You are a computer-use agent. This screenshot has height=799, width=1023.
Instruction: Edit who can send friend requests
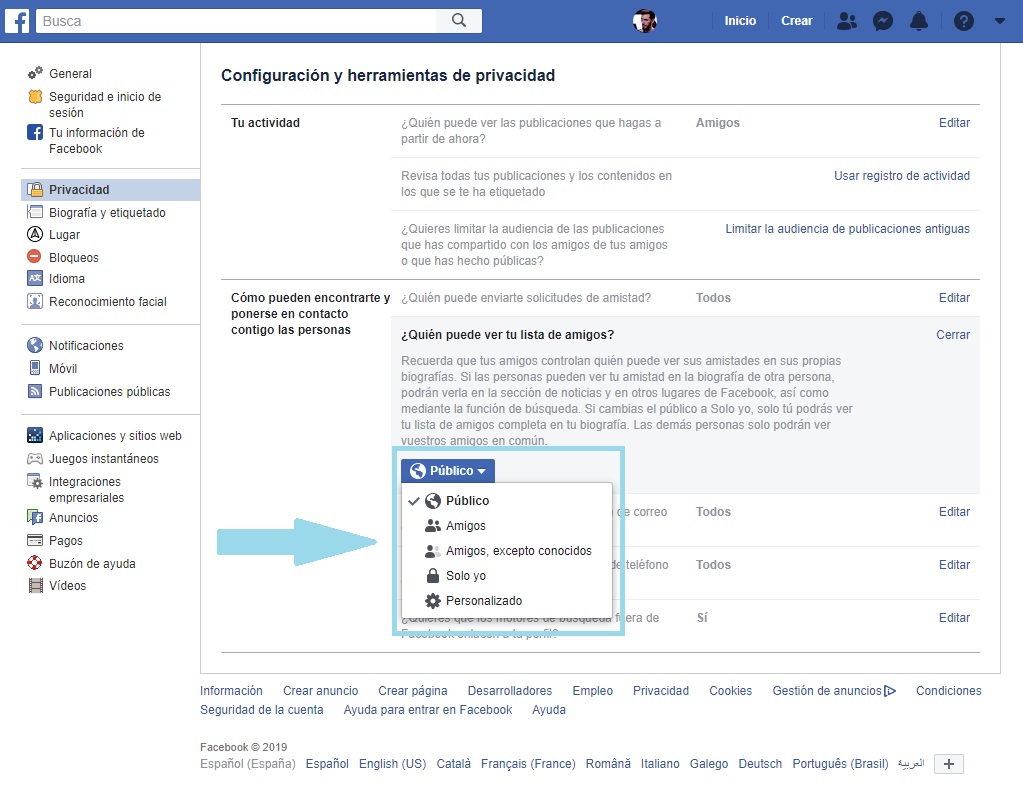point(954,297)
